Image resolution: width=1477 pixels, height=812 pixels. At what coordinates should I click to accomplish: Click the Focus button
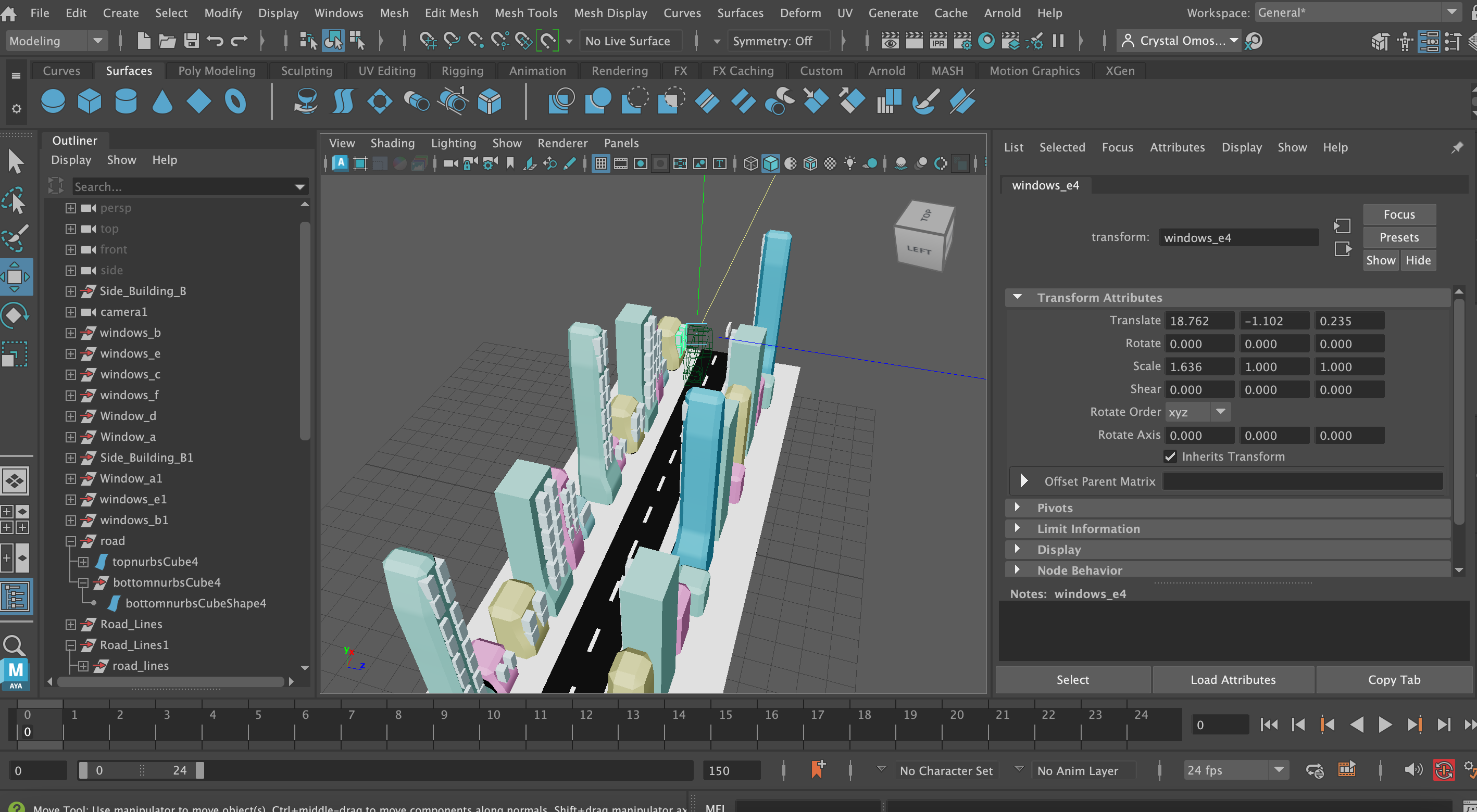(x=1399, y=214)
